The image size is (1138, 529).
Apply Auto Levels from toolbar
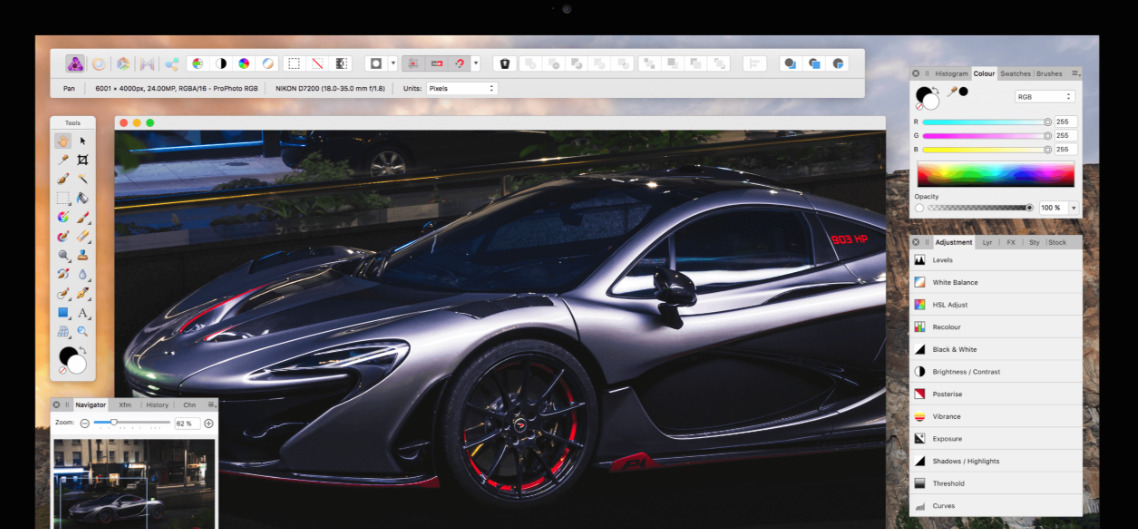click(197, 64)
